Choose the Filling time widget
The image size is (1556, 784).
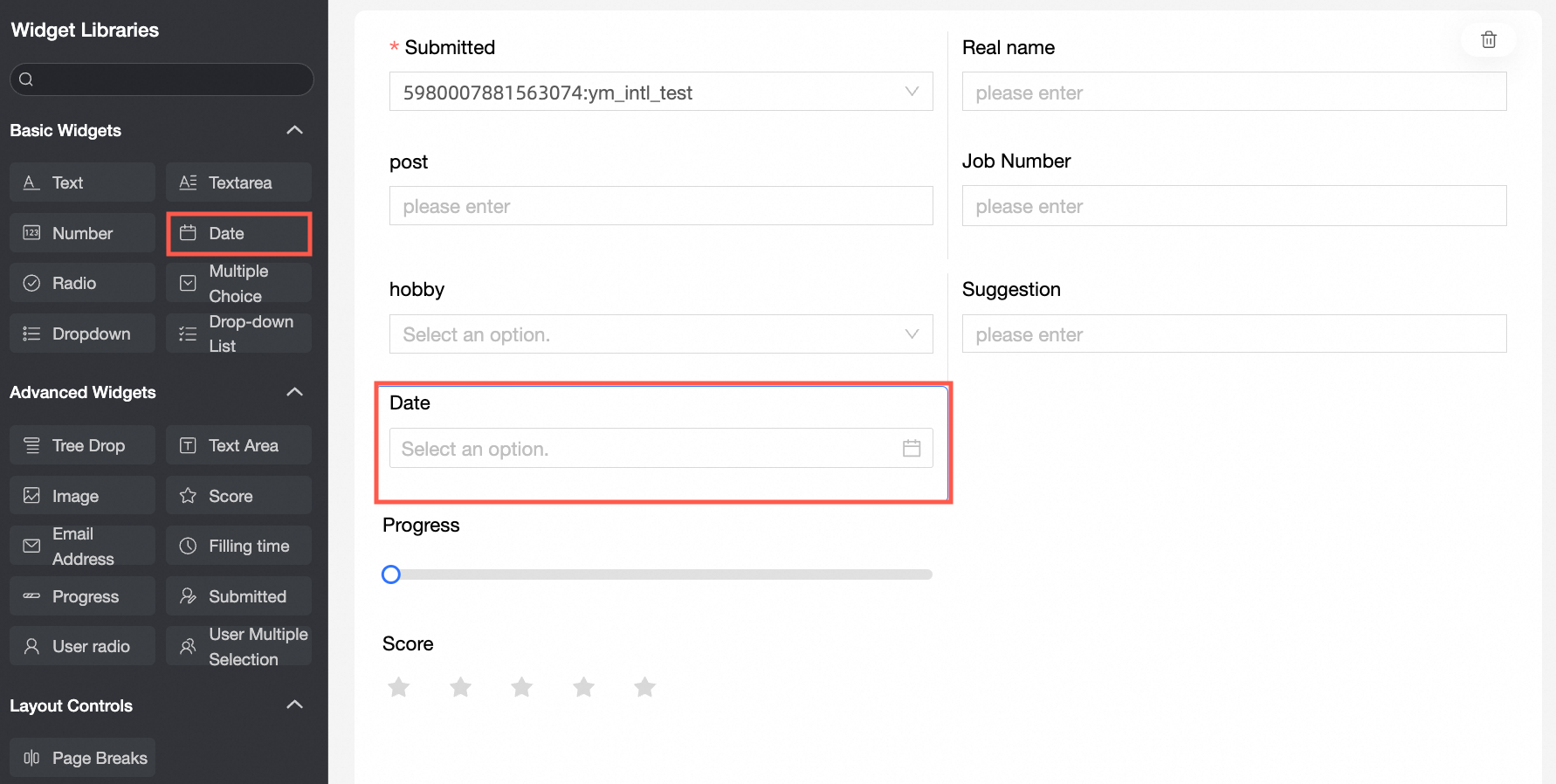238,547
